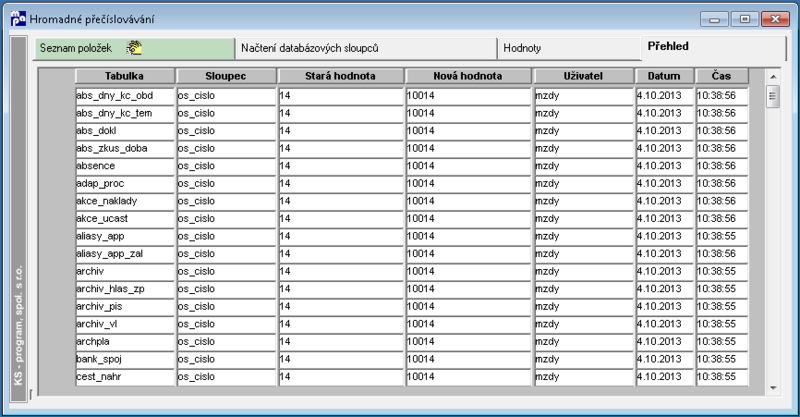
Task: Open the Hodnoty tab
Action: 569,48
